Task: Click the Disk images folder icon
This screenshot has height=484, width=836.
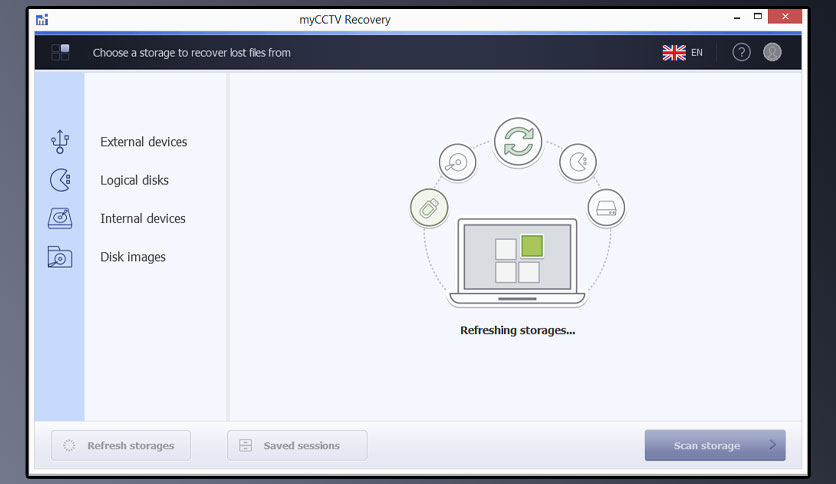Action: (x=60, y=257)
